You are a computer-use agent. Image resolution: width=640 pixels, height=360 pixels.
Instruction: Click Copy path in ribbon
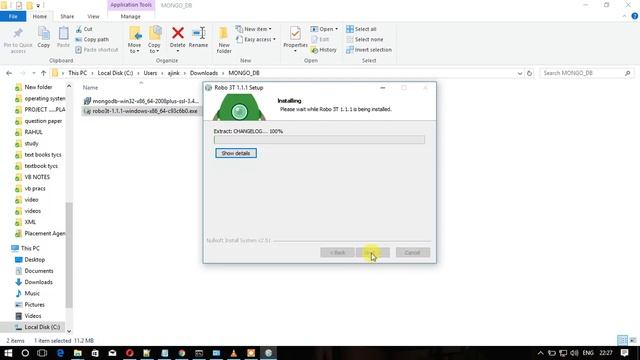[92, 40]
